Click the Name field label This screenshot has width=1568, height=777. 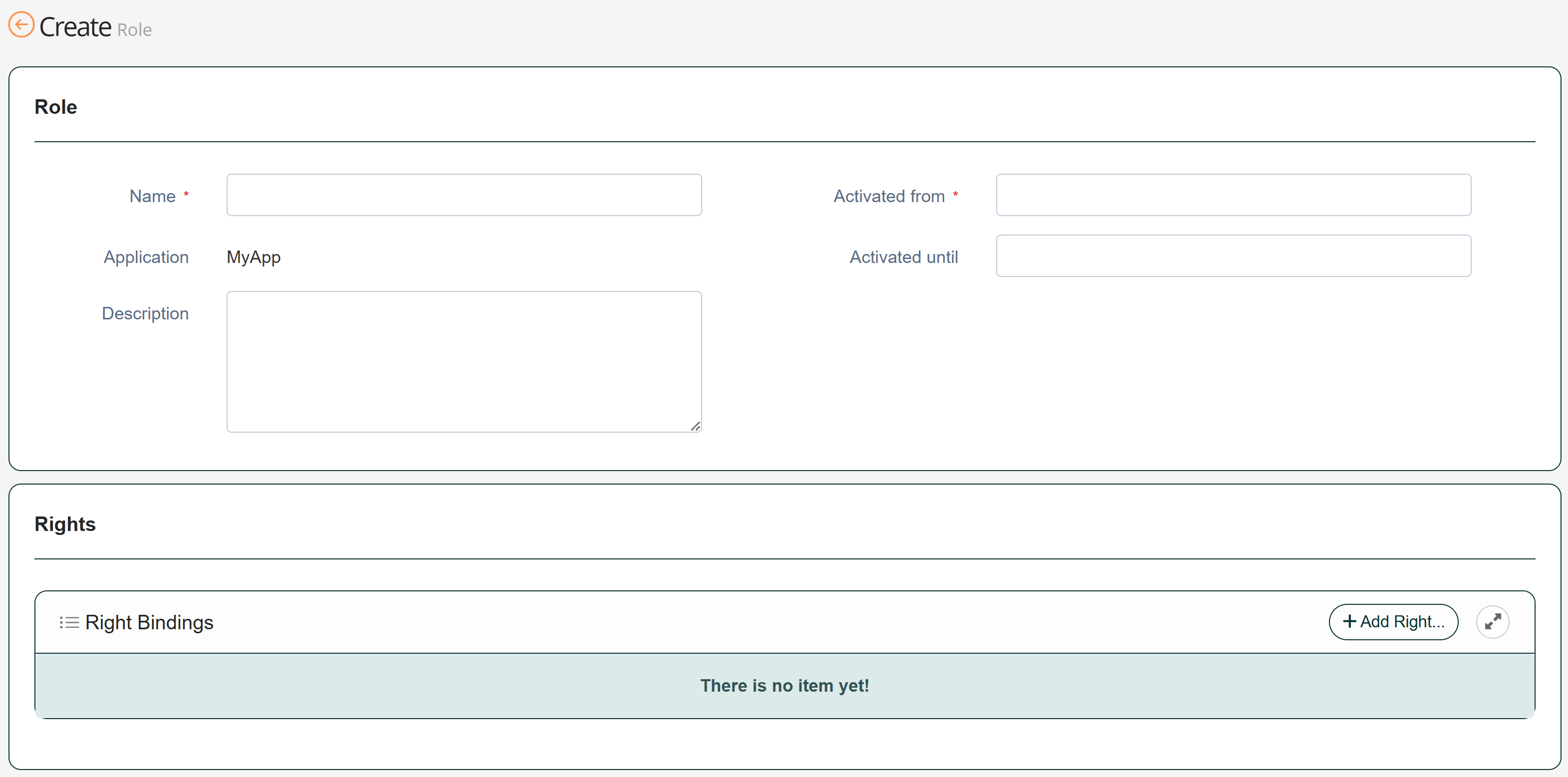click(152, 196)
